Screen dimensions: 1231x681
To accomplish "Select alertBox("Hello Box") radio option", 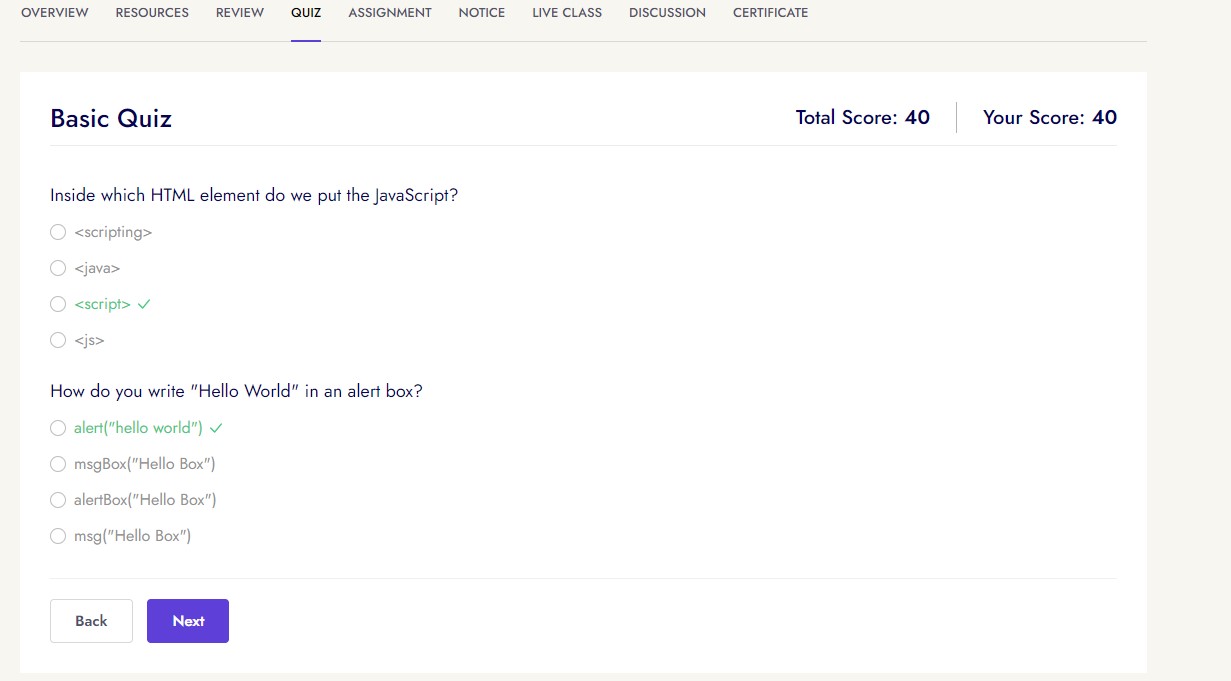I will [x=58, y=500].
